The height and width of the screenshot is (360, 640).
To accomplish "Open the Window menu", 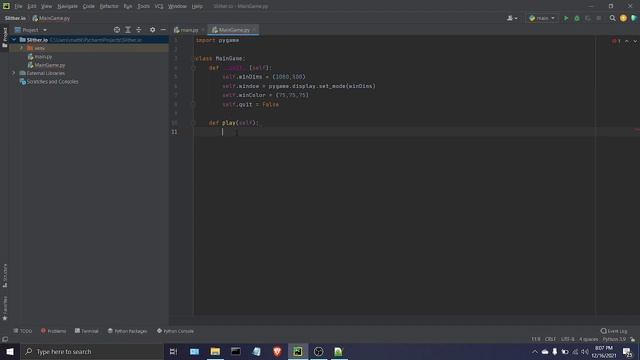I will pos(178,6).
